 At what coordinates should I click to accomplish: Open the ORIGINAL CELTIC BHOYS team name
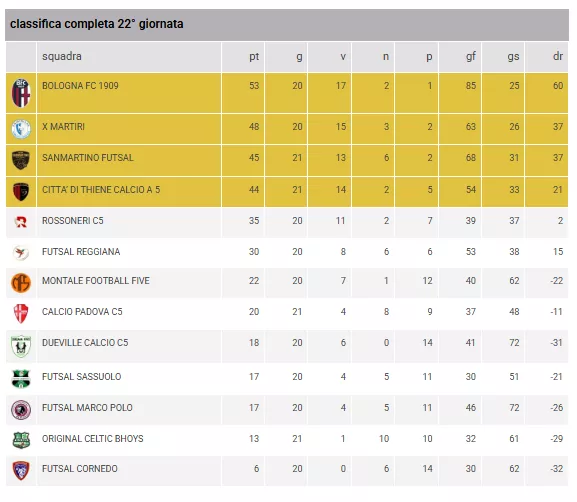point(93,439)
